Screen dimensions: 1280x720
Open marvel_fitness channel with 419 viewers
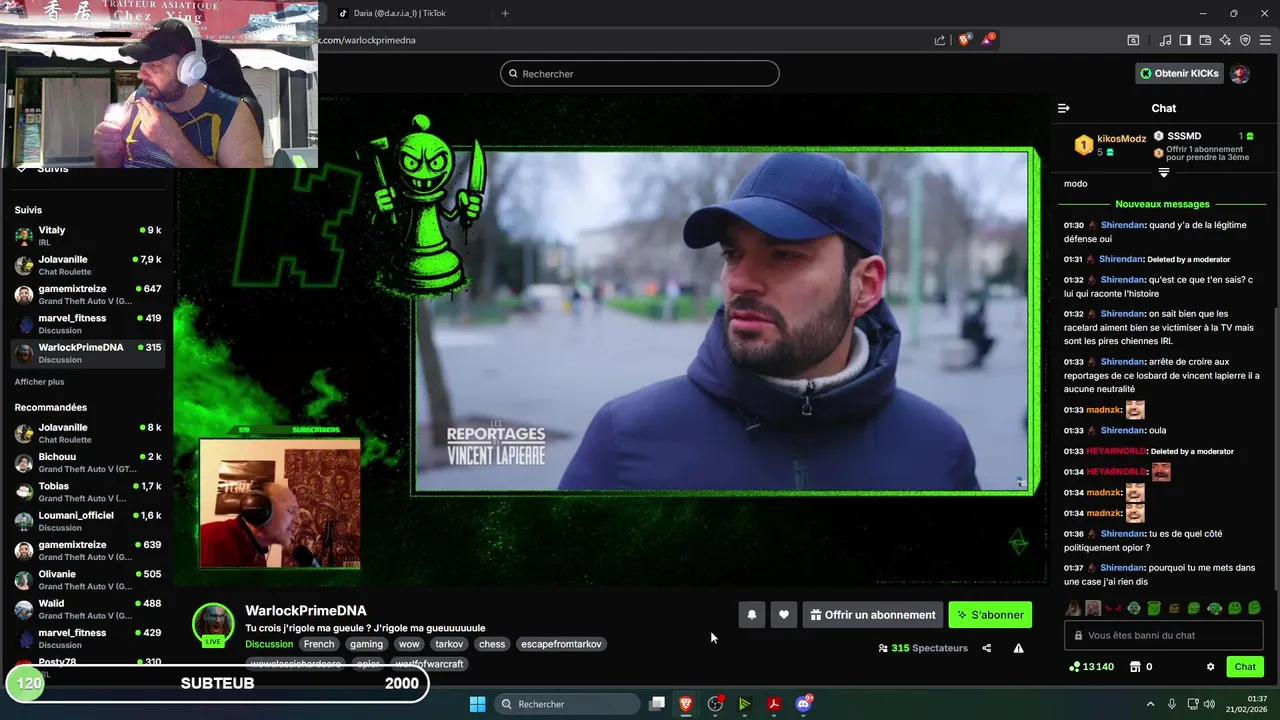coord(88,323)
